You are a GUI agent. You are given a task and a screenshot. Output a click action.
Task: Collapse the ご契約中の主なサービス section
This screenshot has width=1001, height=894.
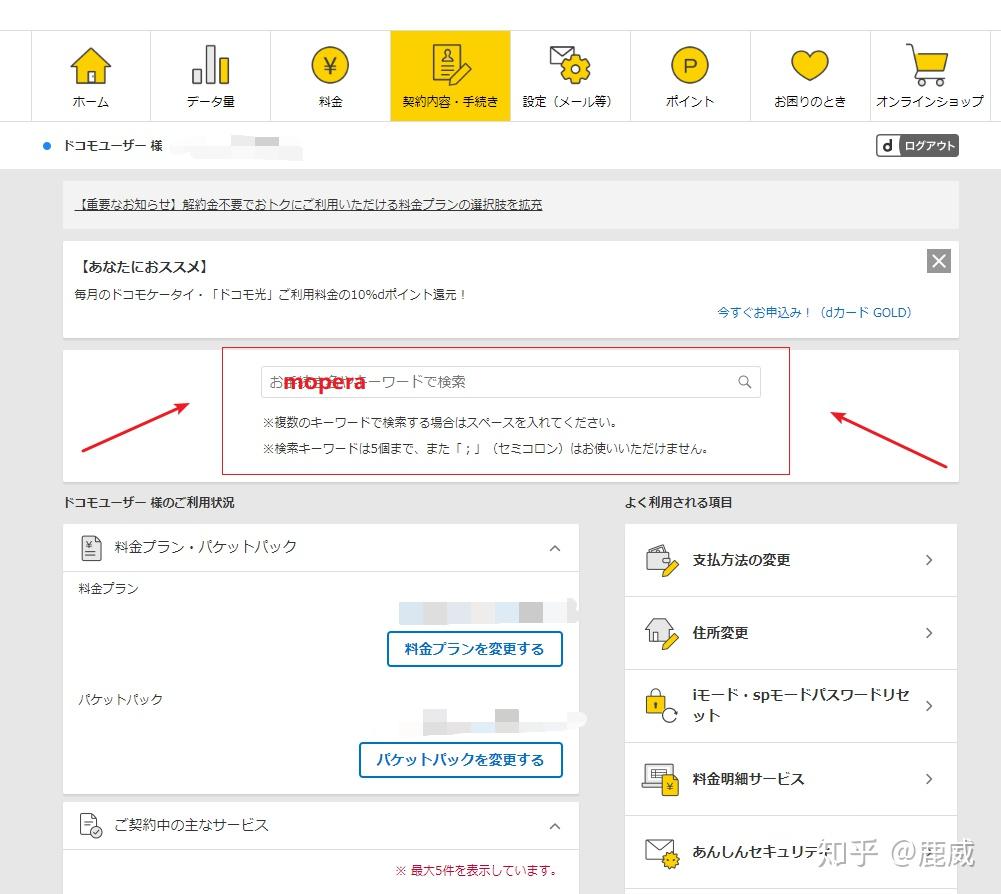point(555,825)
